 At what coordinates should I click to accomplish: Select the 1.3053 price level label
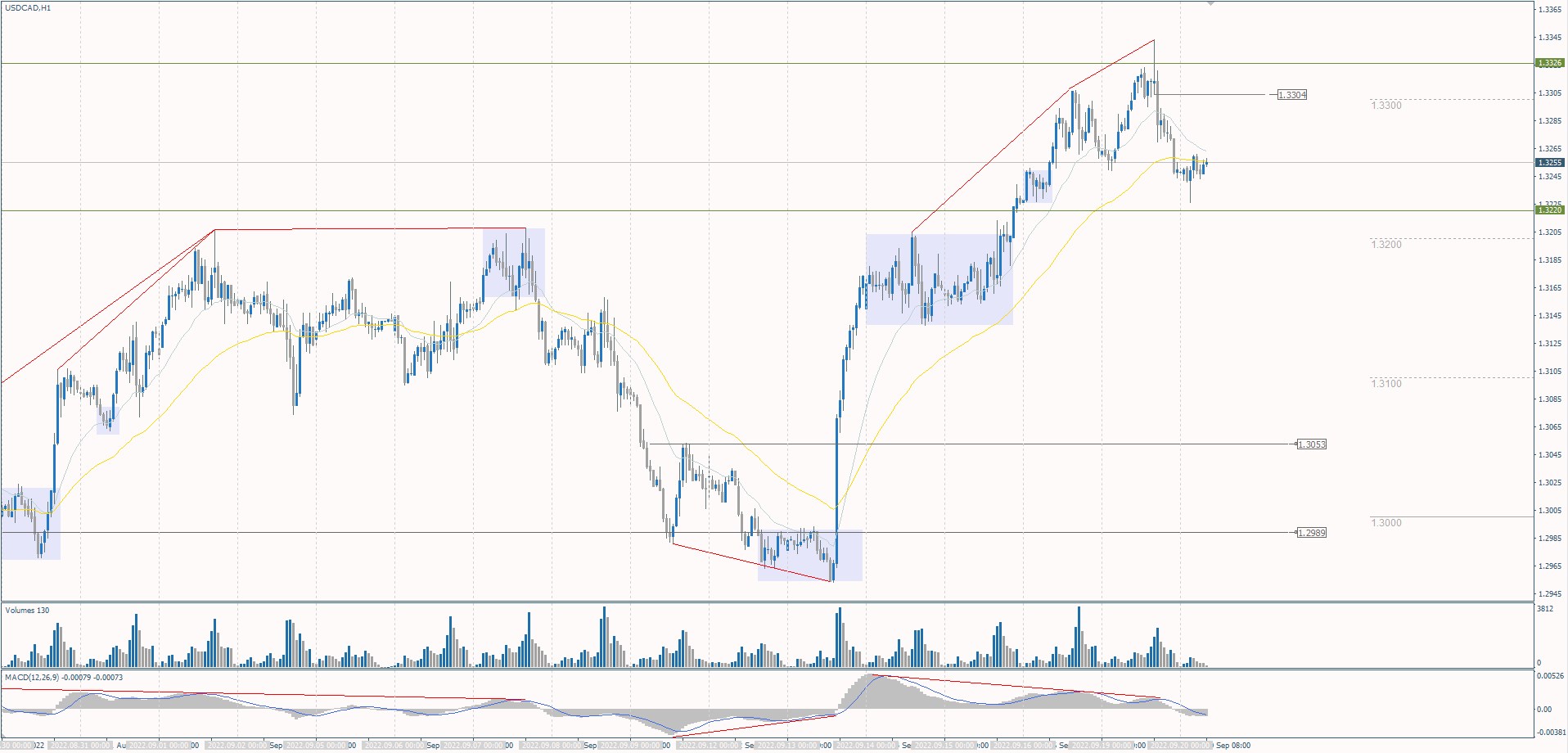1312,444
